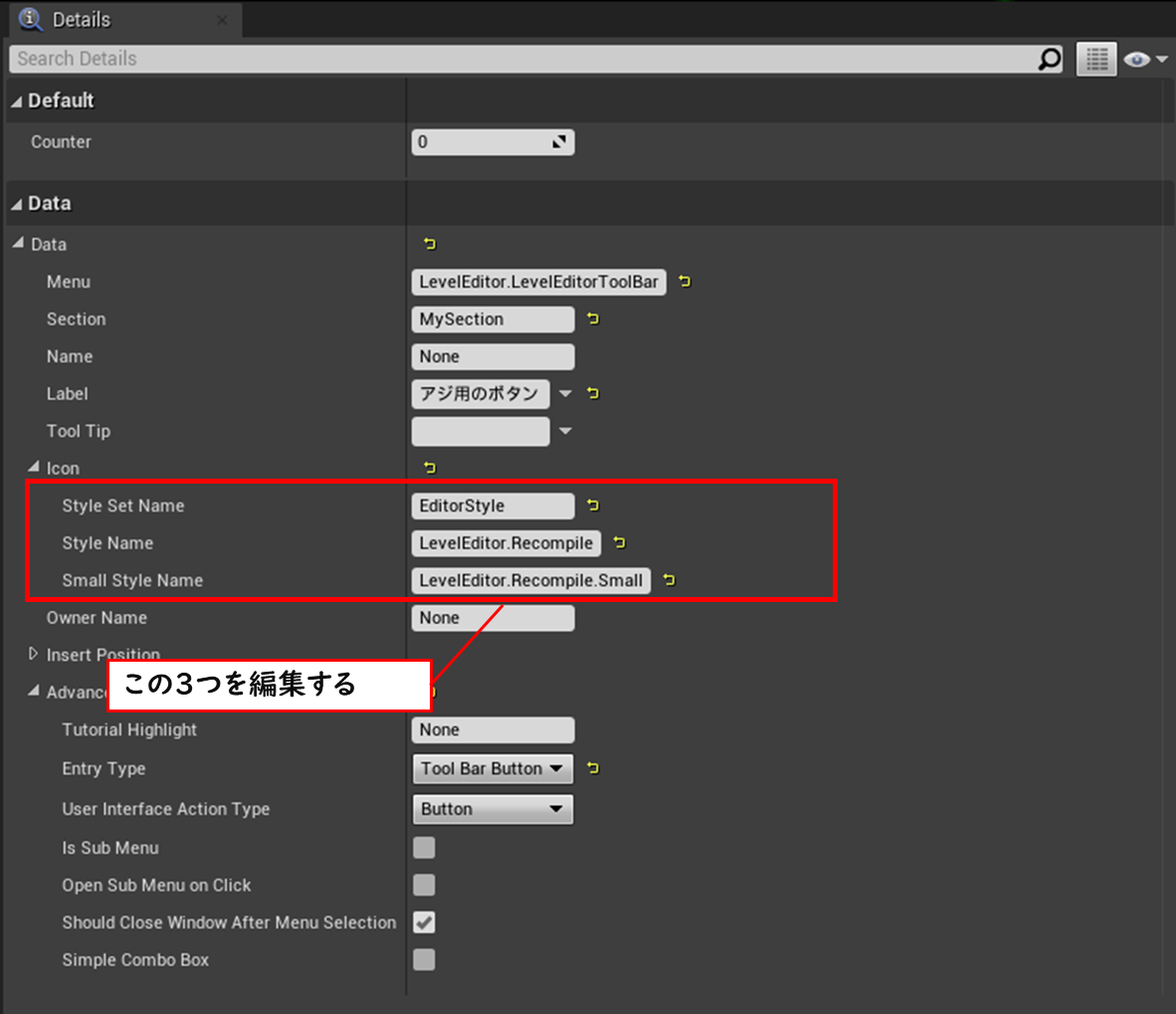
Task: Edit Style Set Name field EditorStyle
Action: click(492, 506)
